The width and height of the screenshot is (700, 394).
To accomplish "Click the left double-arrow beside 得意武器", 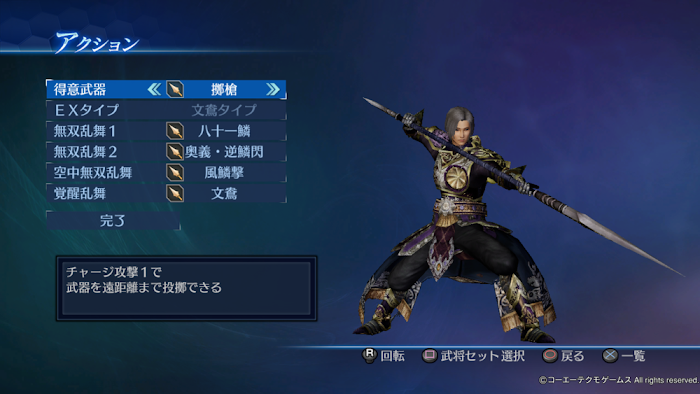I will 154,89.
